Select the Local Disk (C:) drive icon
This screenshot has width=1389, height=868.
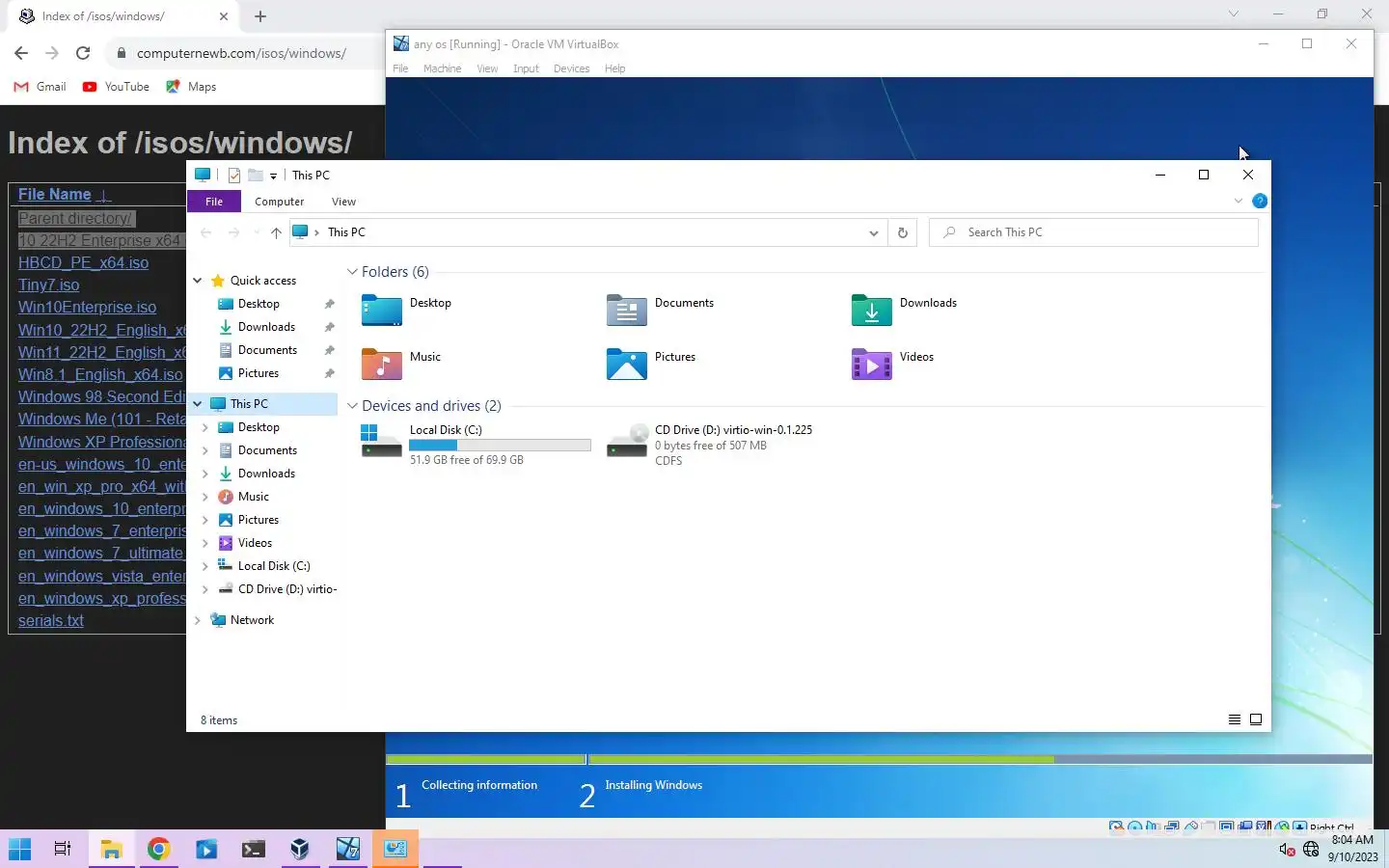(x=381, y=441)
